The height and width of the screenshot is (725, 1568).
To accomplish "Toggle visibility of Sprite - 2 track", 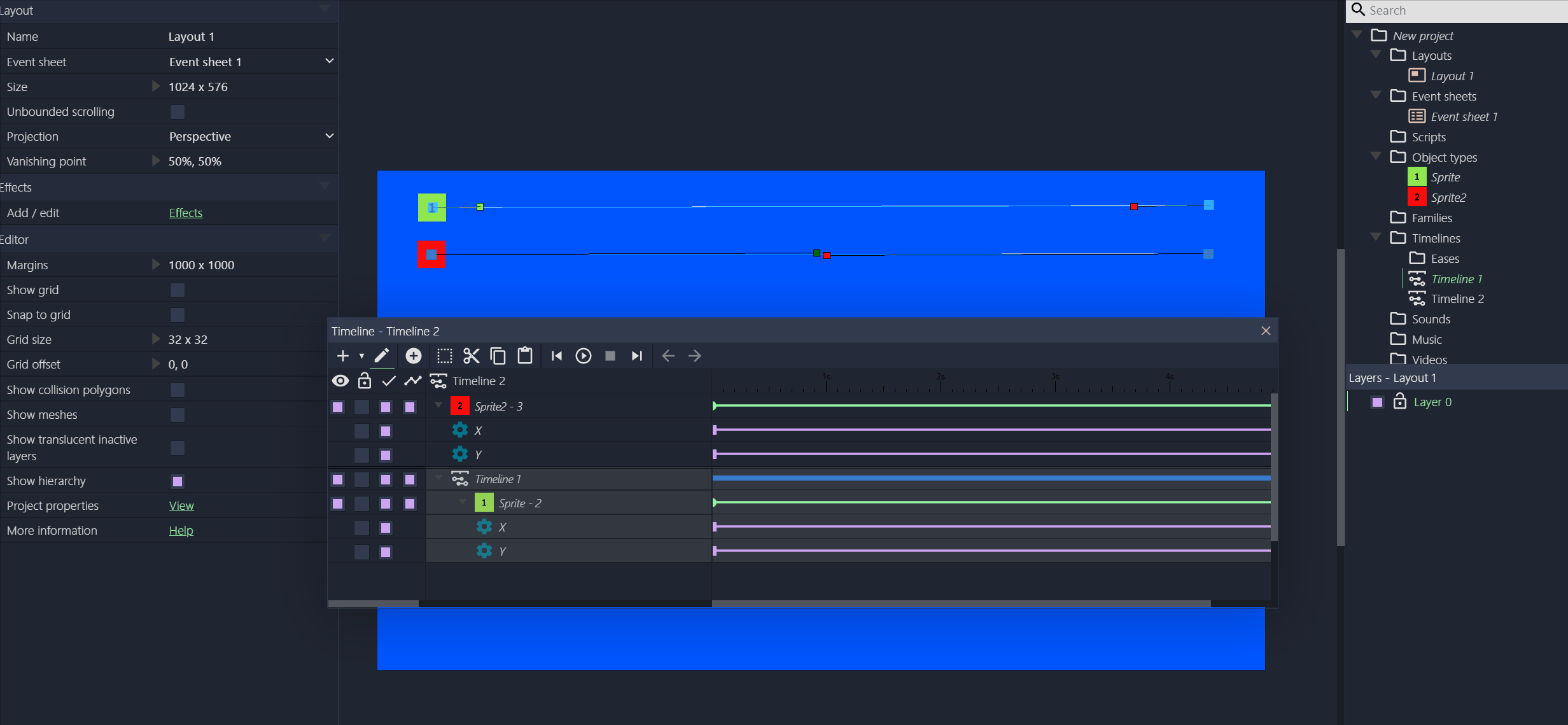I will (x=338, y=503).
